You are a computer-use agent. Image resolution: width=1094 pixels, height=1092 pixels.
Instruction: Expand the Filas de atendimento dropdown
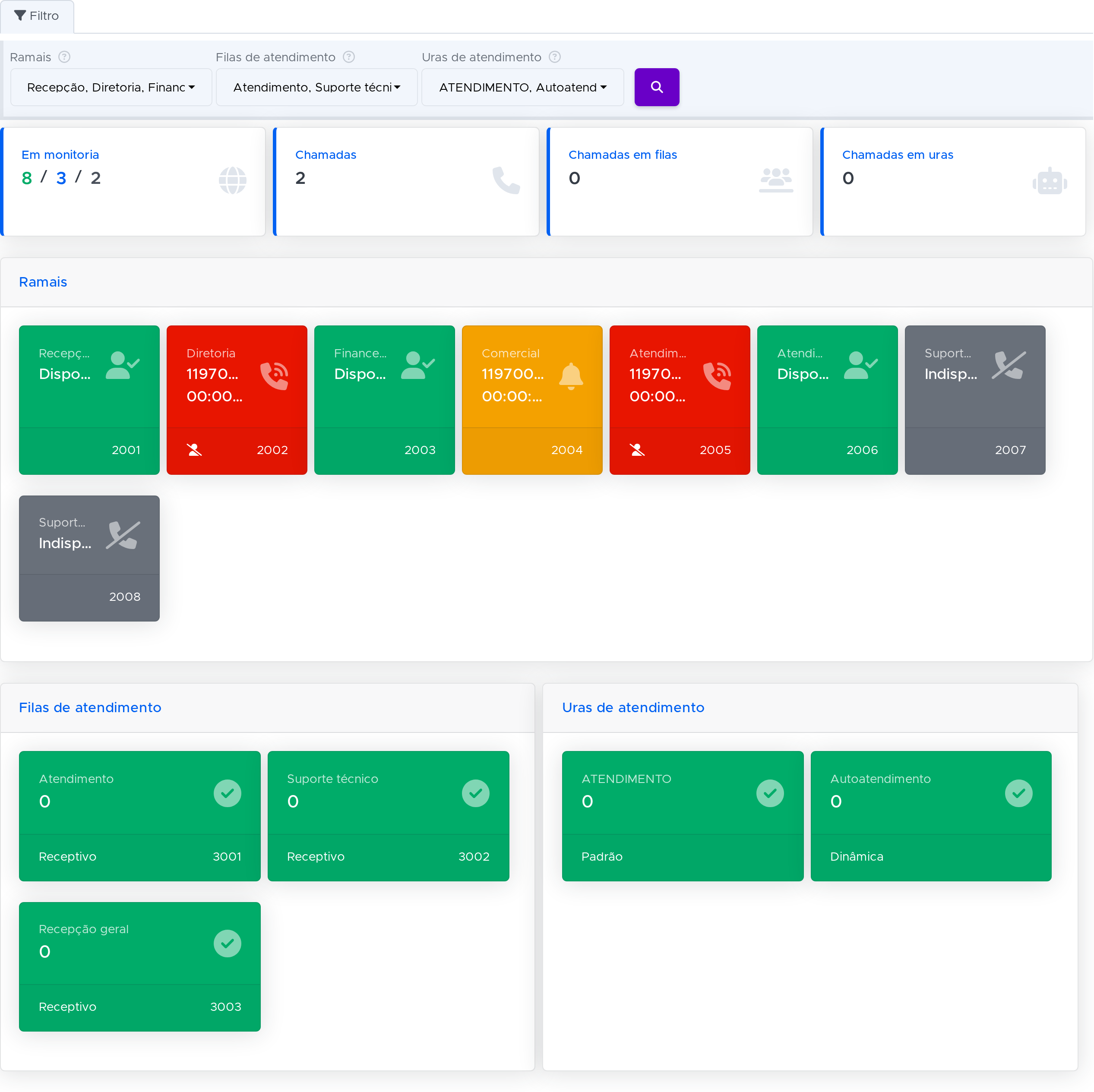(316, 87)
